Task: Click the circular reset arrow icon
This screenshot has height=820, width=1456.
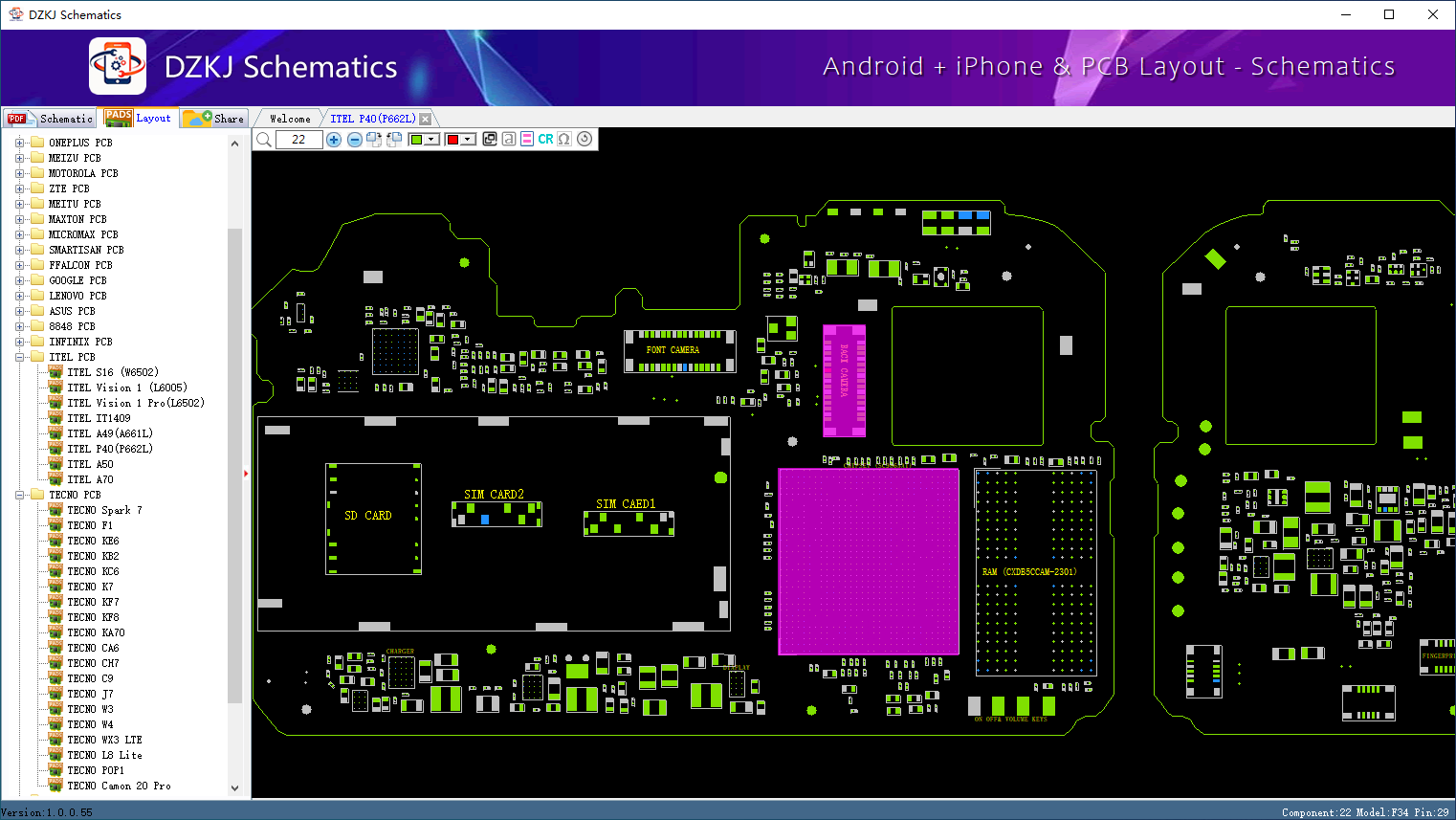Action: coord(585,140)
